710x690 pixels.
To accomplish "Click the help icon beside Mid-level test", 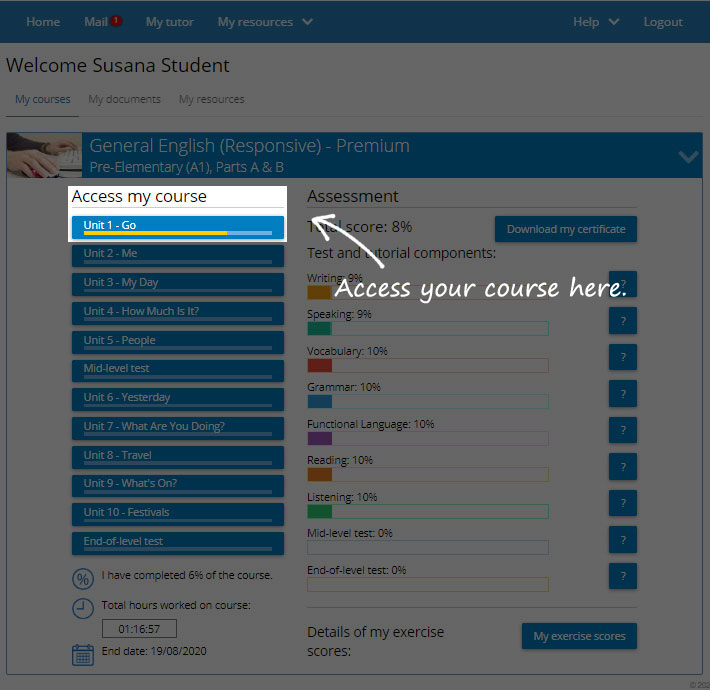I will coord(622,540).
